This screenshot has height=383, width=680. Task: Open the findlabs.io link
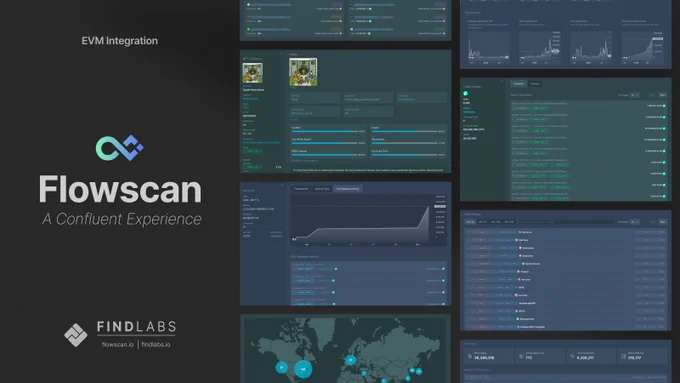[x=156, y=344]
